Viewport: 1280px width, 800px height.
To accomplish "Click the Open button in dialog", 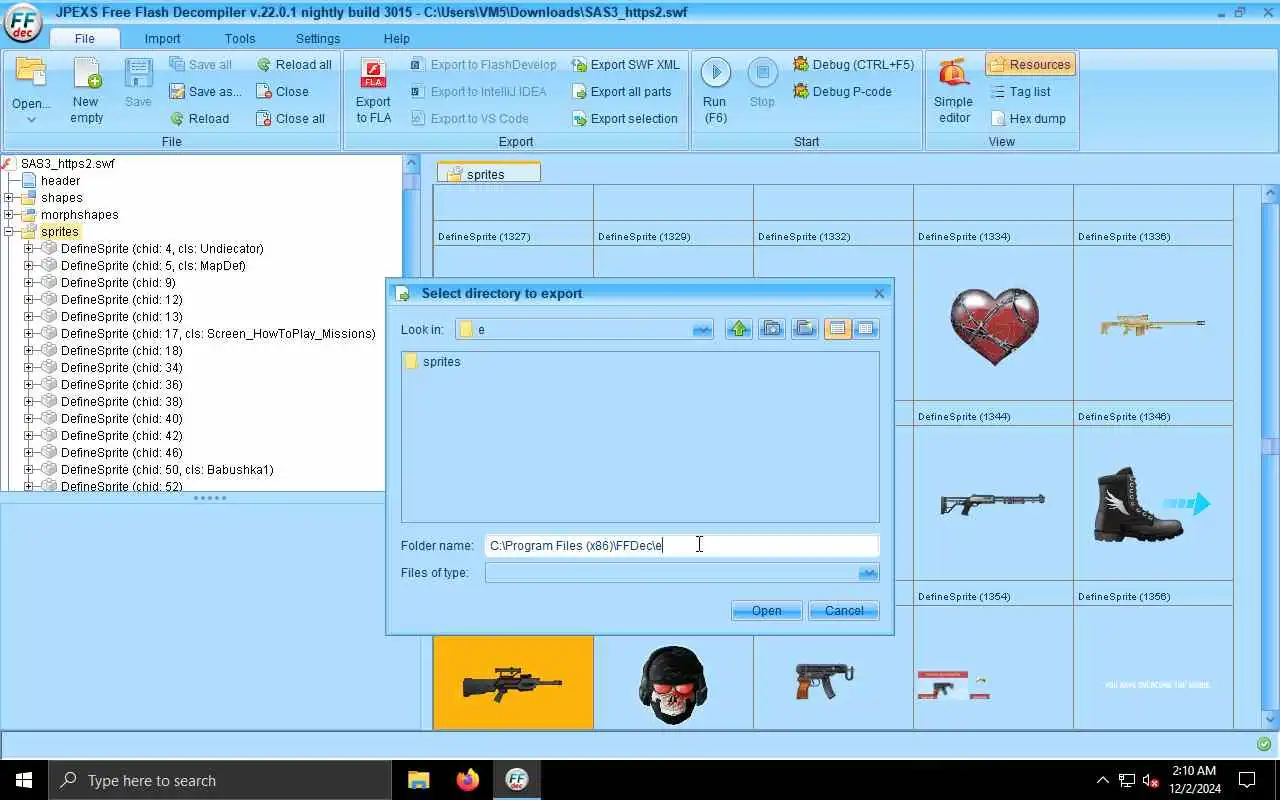I will coord(767,610).
